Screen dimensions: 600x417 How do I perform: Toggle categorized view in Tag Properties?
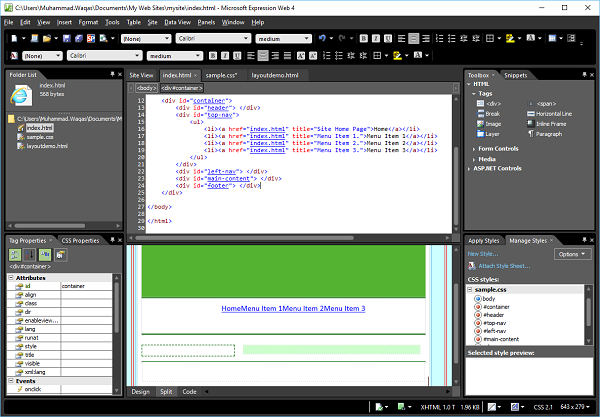coord(17,255)
